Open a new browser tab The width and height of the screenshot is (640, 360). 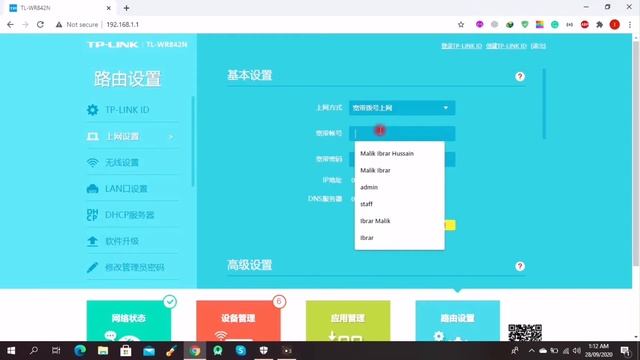pos(127,8)
